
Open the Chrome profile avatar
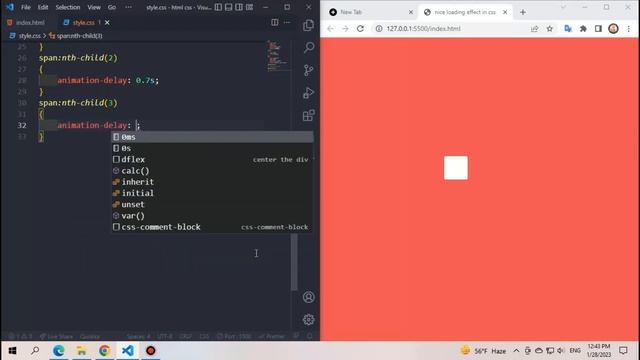[613, 29]
